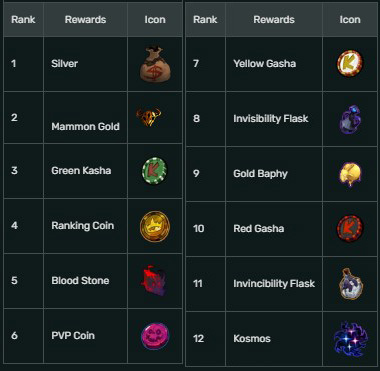
Task: Click the Rank header in left table
Action: 23,20
